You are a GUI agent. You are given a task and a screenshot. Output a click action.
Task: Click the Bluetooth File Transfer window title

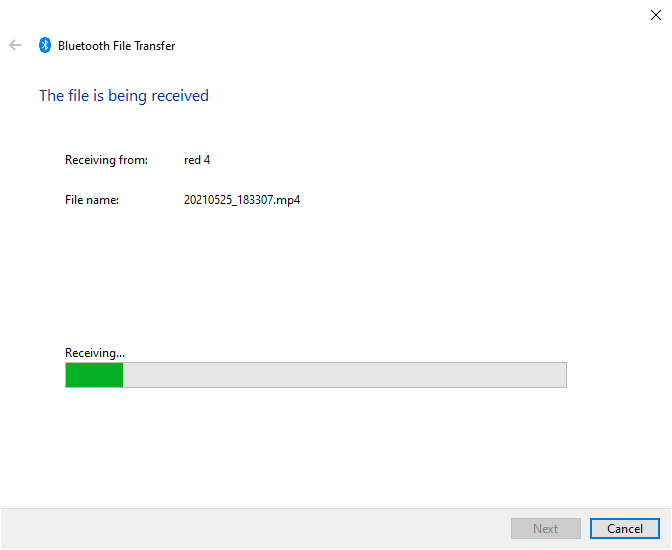tap(117, 45)
